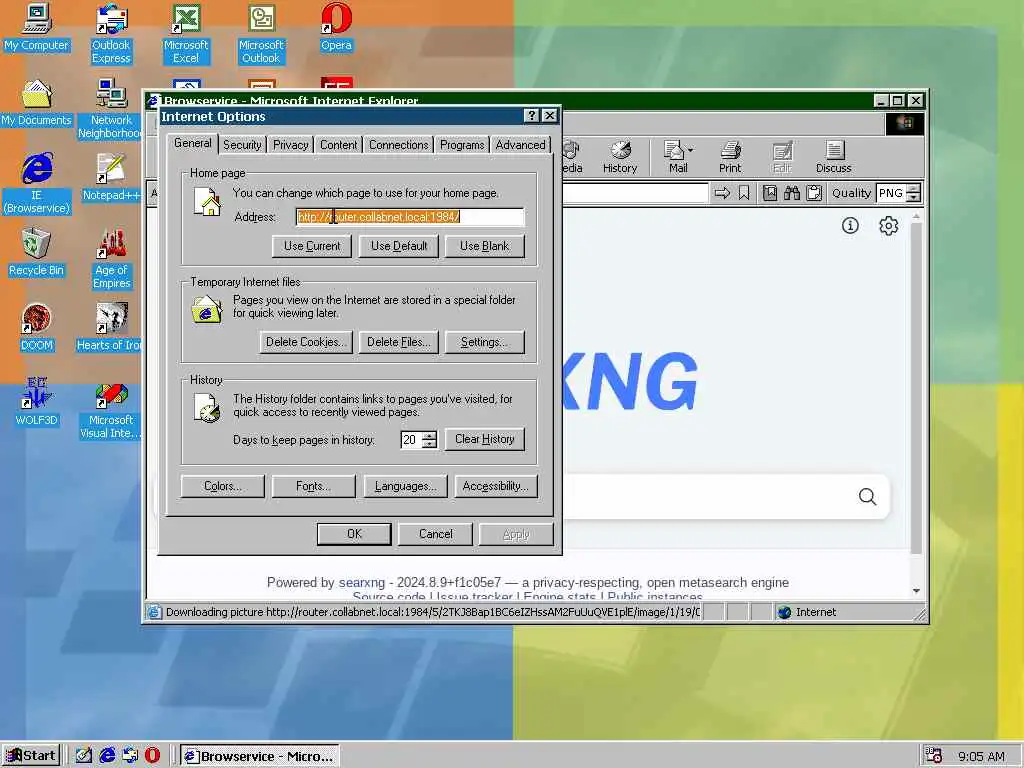This screenshot has height=768, width=1024.
Task: Click the bookmarks book icon in Browservice bar
Action: pyautogui.click(x=770, y=193)
